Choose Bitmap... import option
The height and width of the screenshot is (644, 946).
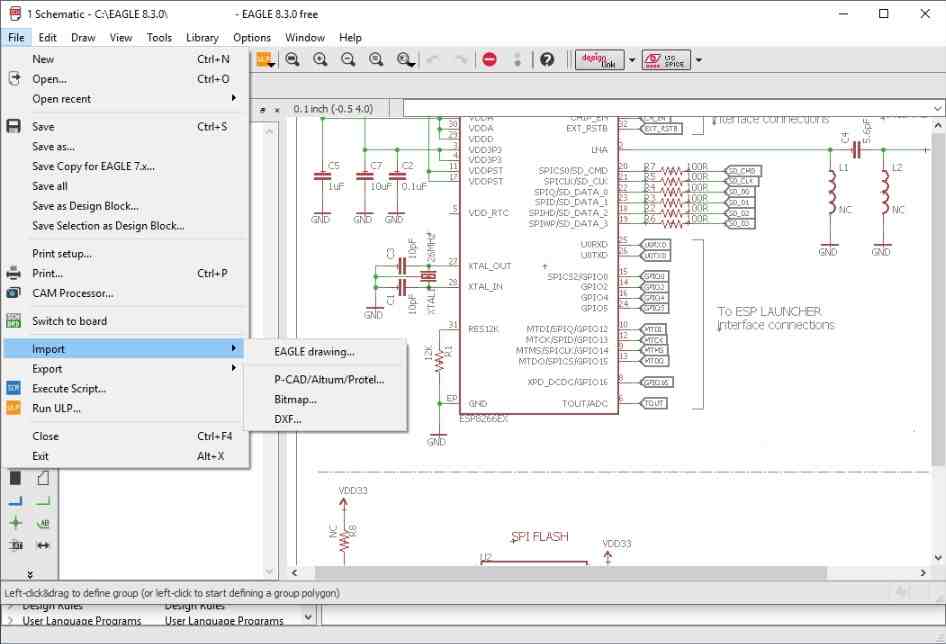[326, 400]
